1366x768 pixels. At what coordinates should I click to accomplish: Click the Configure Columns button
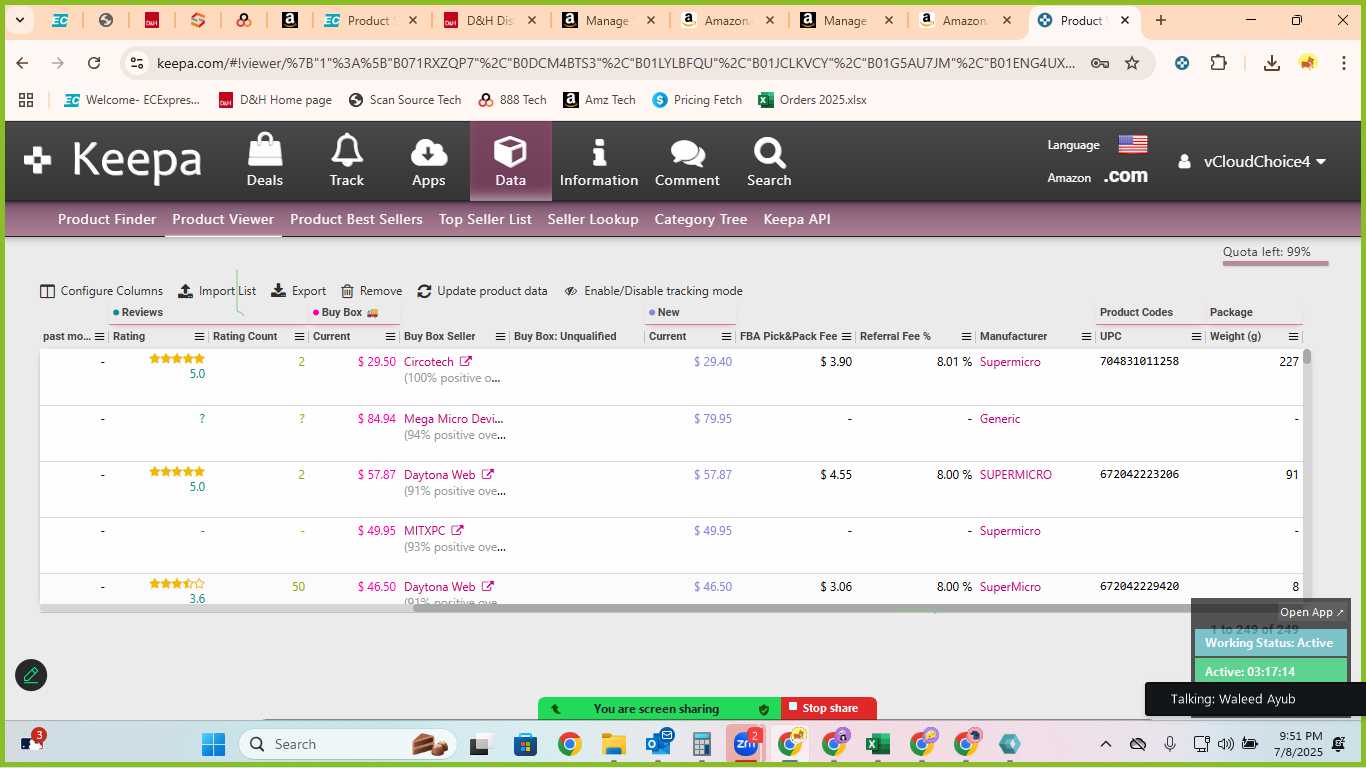(101, 291)
